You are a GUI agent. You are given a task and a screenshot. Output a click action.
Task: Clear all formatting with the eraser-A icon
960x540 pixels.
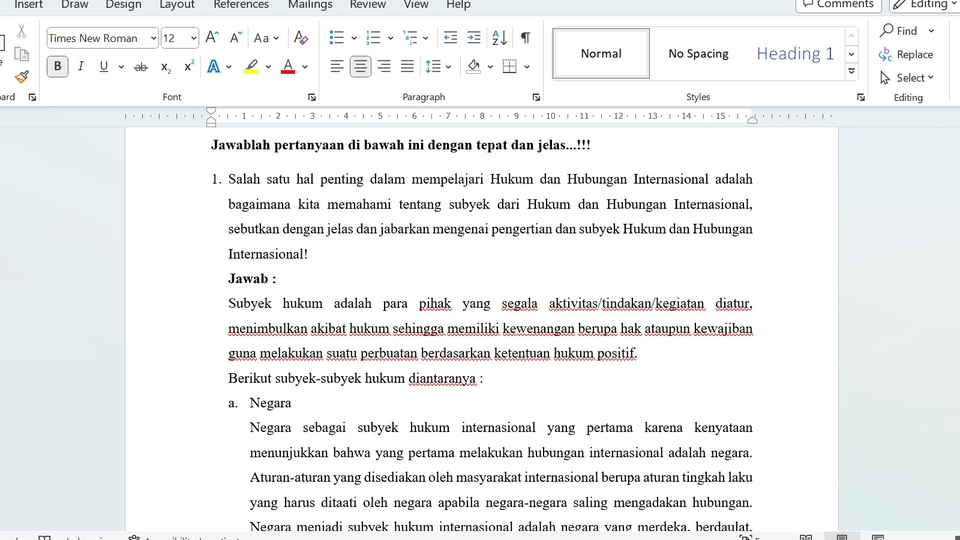coord(301,38)
